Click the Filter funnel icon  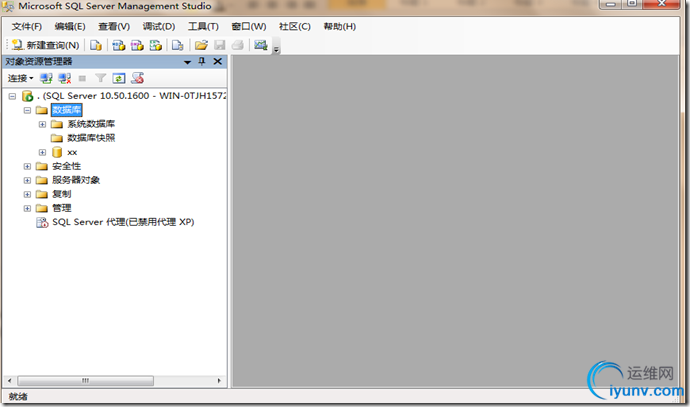[100, 78]
